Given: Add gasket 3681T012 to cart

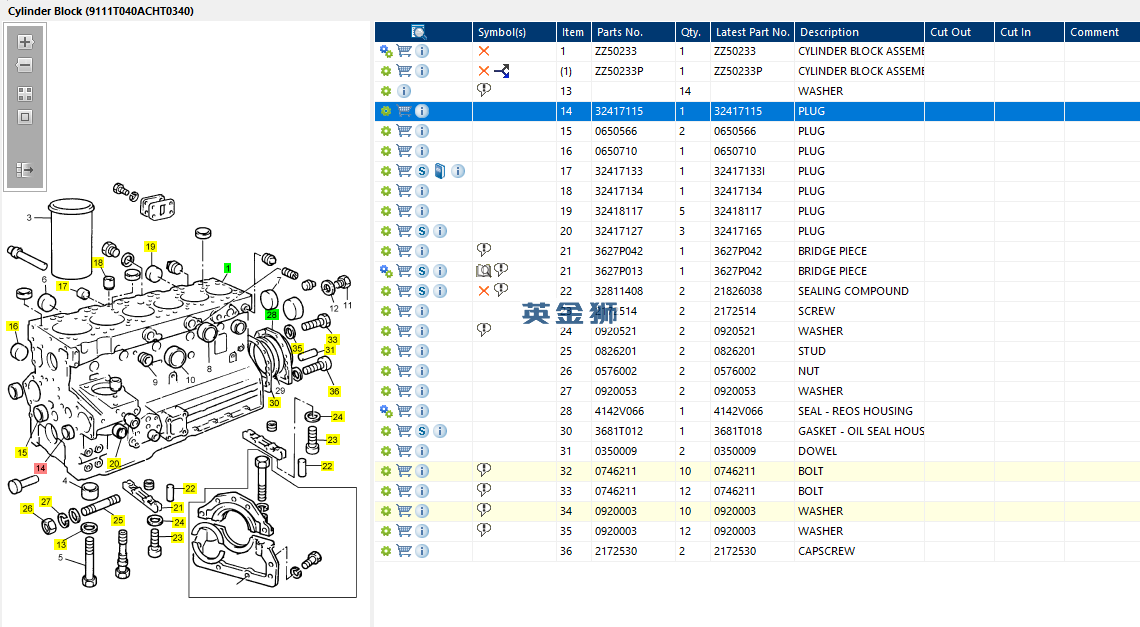Looking at the screenshot, I should (x=404, y=431).
